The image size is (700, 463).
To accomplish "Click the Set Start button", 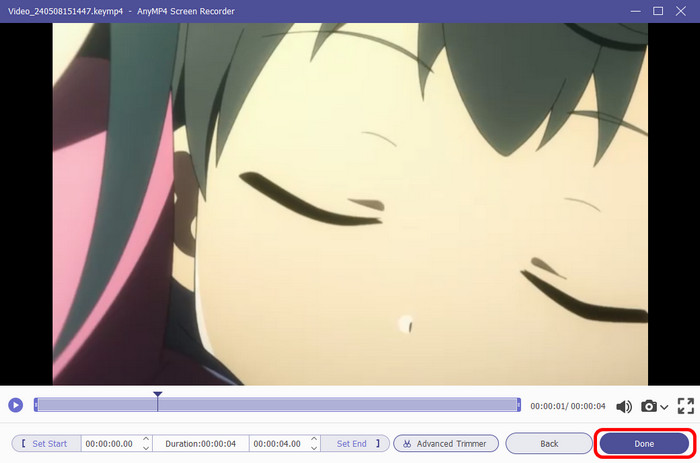I will point(46,443).
